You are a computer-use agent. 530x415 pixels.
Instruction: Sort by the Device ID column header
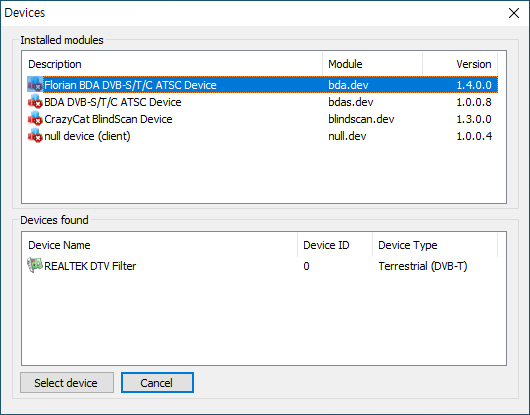[x=335, y=245]
